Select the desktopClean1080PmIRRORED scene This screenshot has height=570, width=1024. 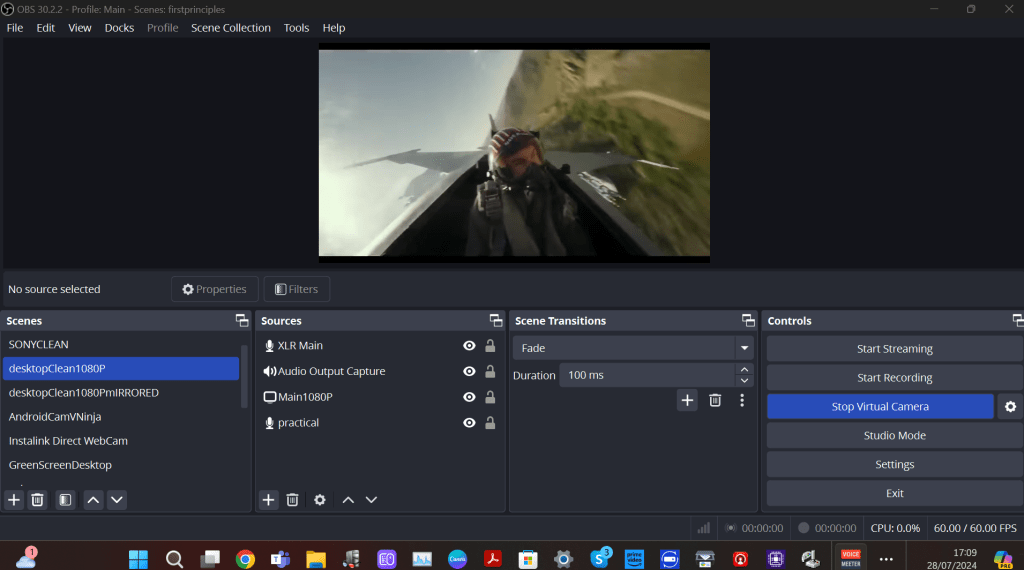tap(121, 393)
